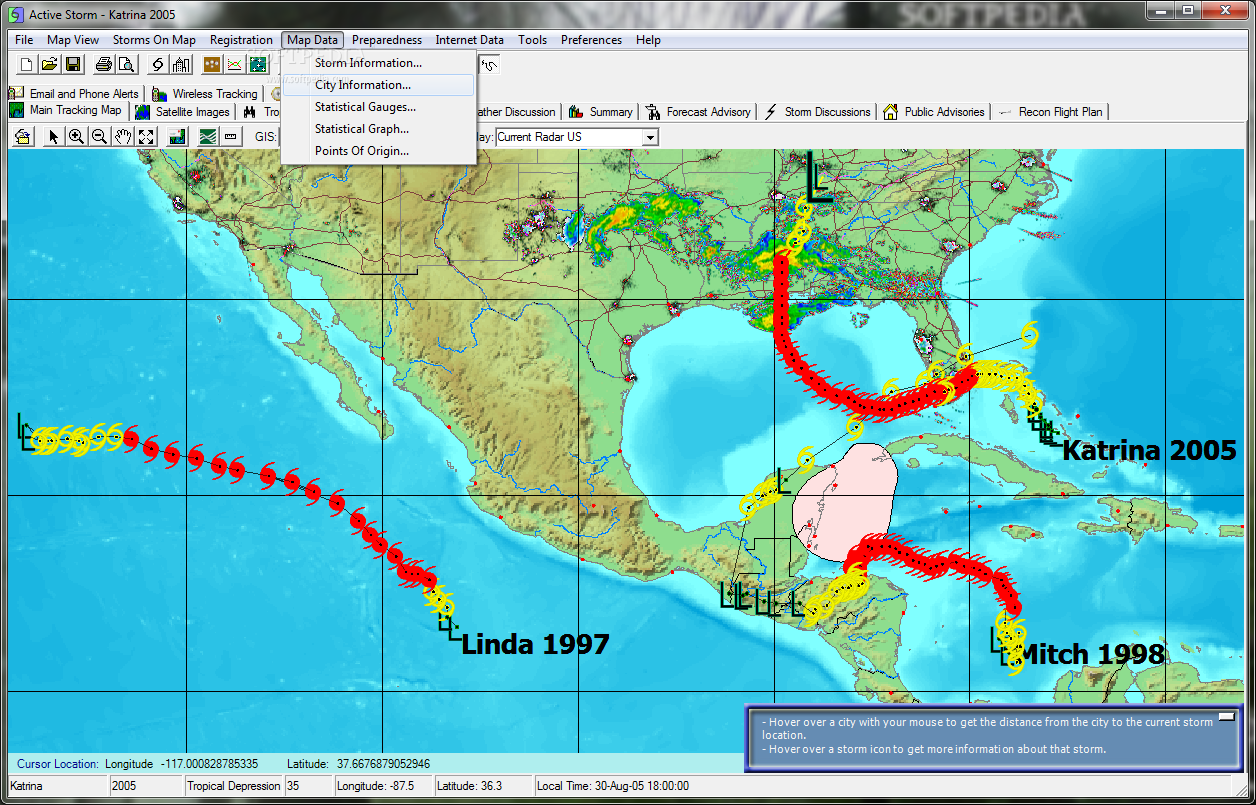Viewport: 1256px width, 805px height.
Task: Click the Latitude: 36.3 status bar cell
Action: tap(483, 786)
